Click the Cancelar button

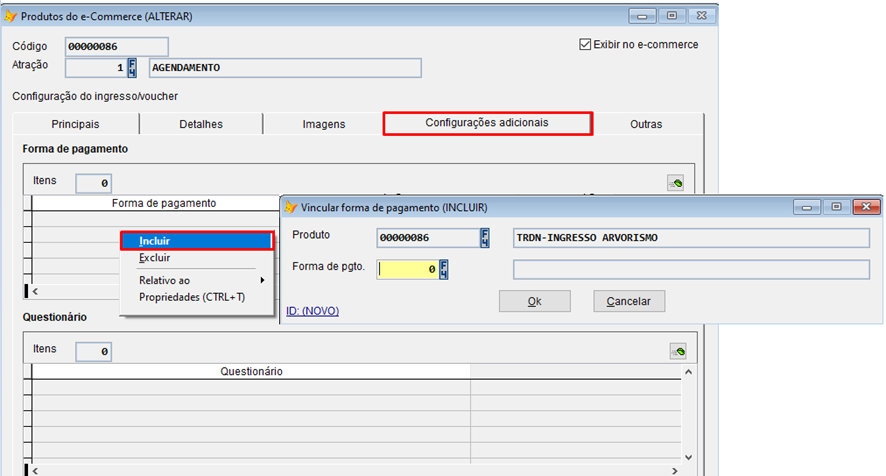coord(628,301)
